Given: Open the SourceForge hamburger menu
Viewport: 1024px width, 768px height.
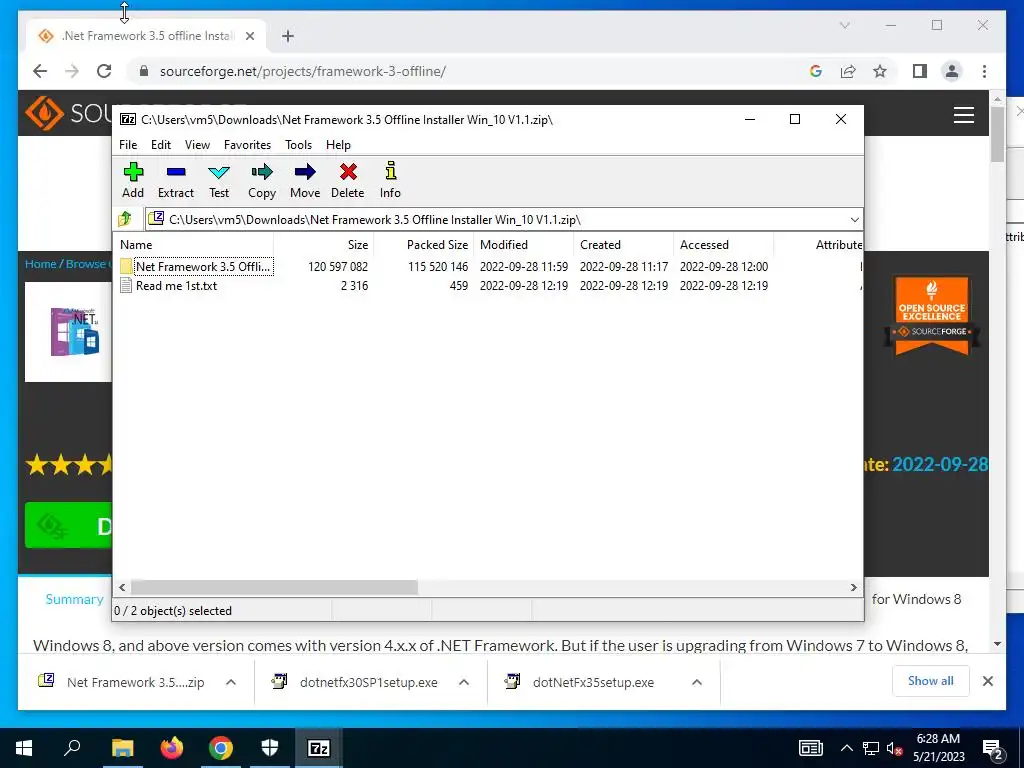Looking at the screenshot, I should (964, 115).
